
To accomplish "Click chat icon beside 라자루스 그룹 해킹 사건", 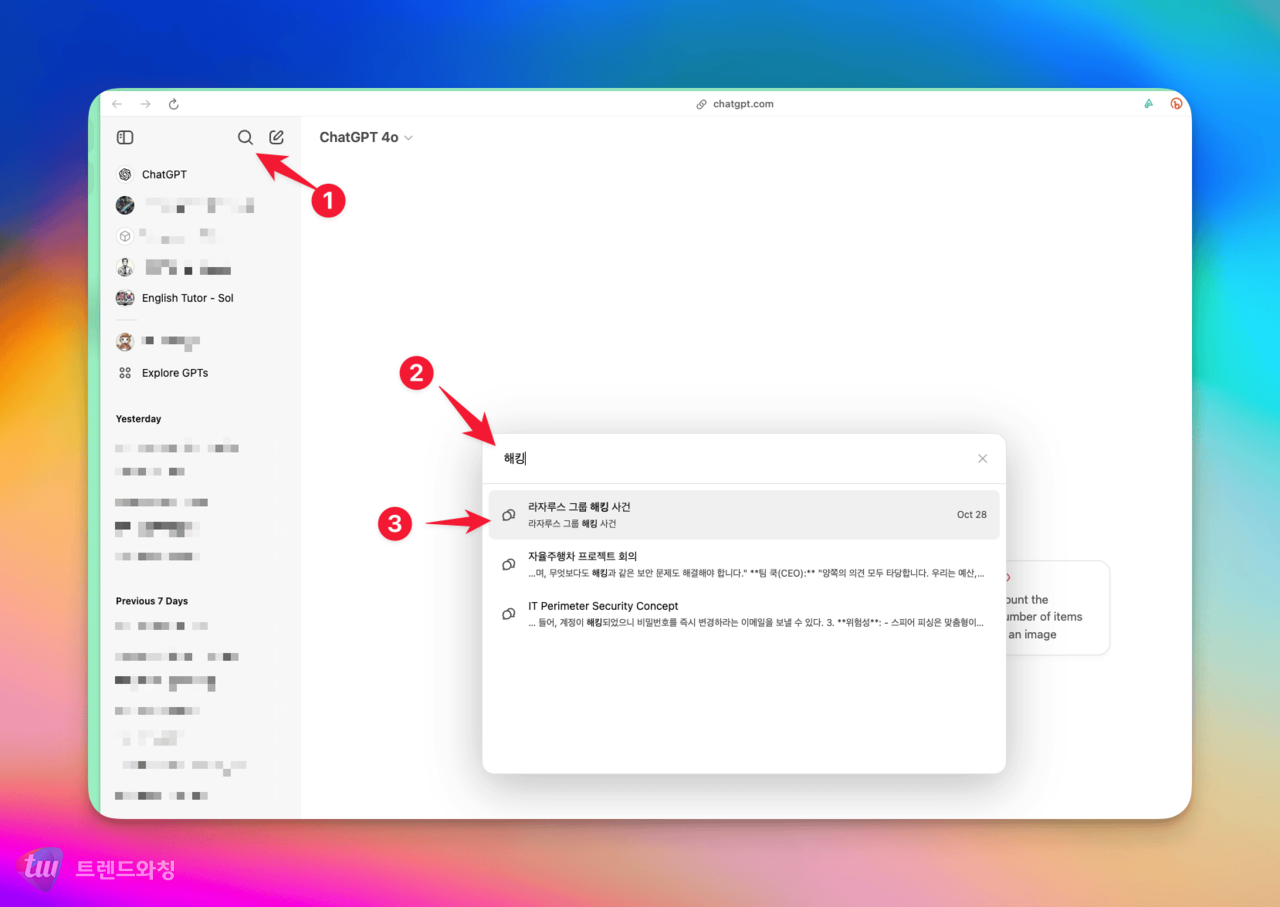I will click(508, 515).
